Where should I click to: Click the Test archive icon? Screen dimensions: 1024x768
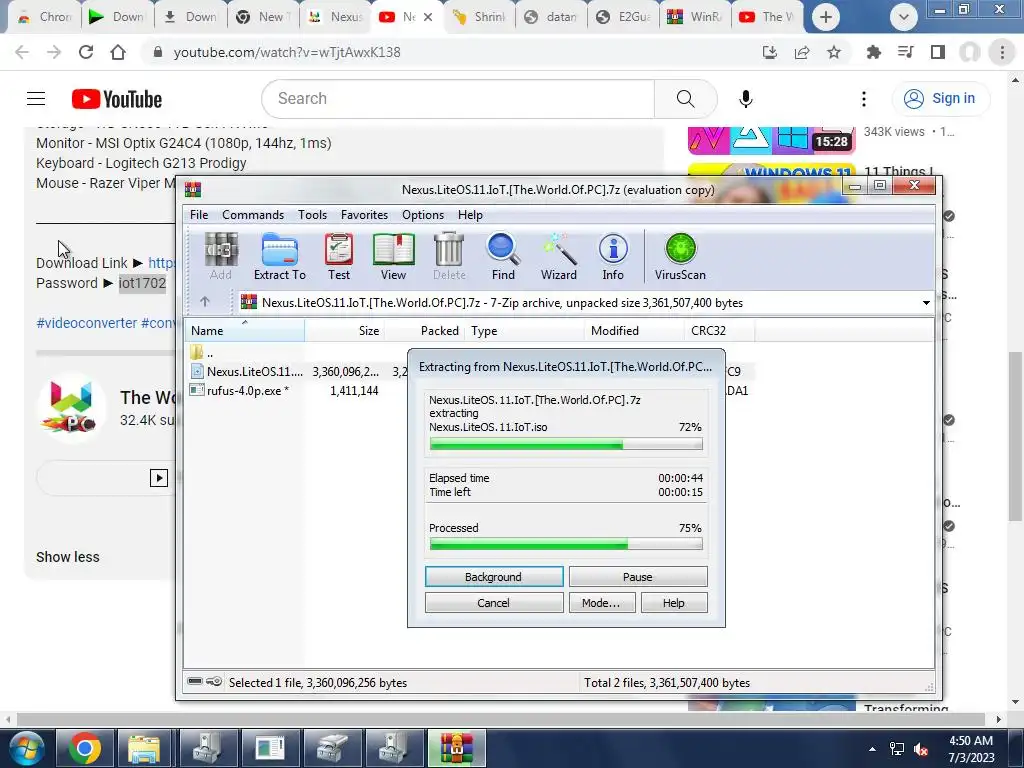pyautogui.click(x=339, y=256)
